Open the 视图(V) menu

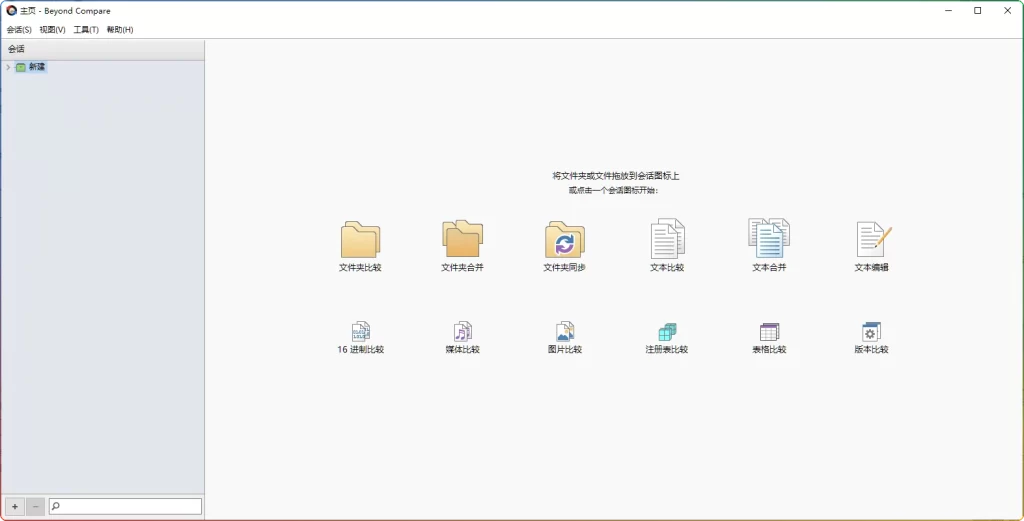click(x=52, y=30)
